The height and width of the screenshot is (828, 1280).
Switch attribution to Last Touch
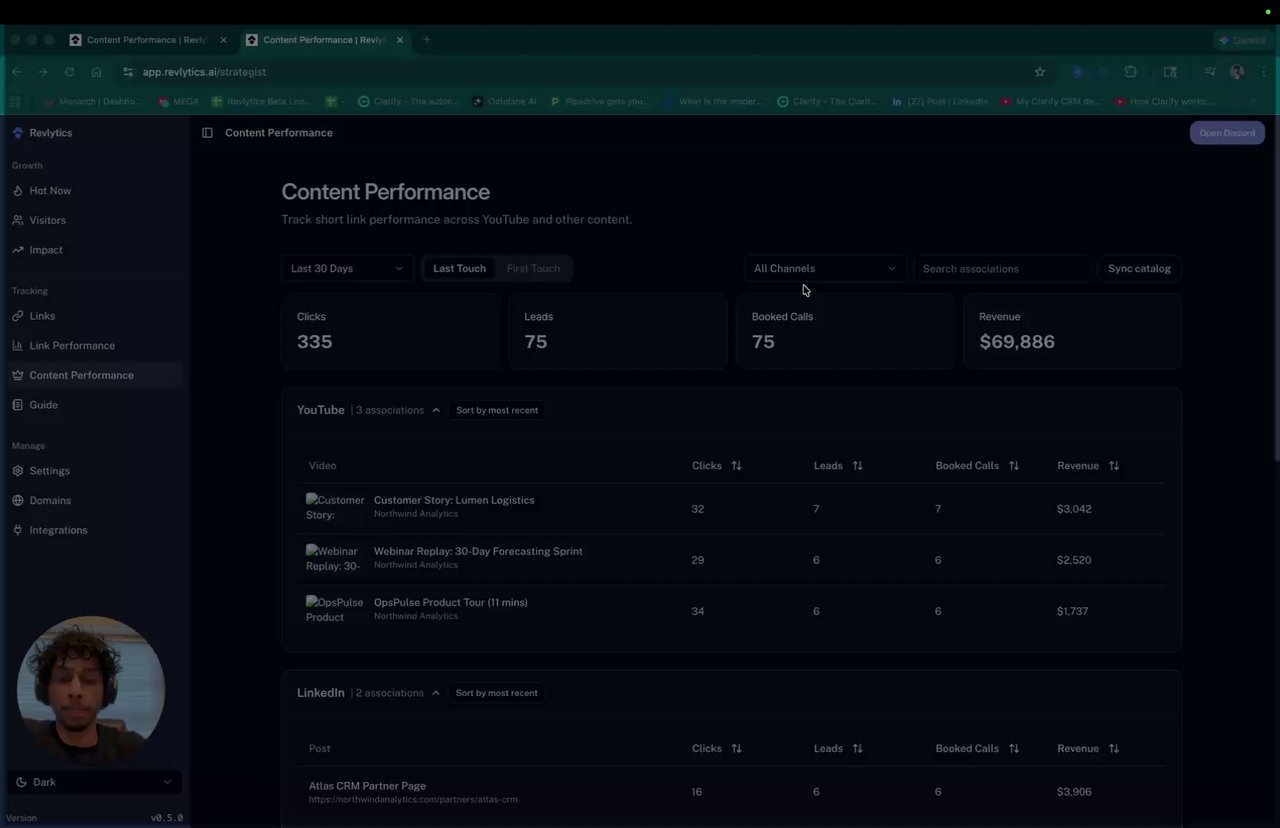tap(459, 269)
